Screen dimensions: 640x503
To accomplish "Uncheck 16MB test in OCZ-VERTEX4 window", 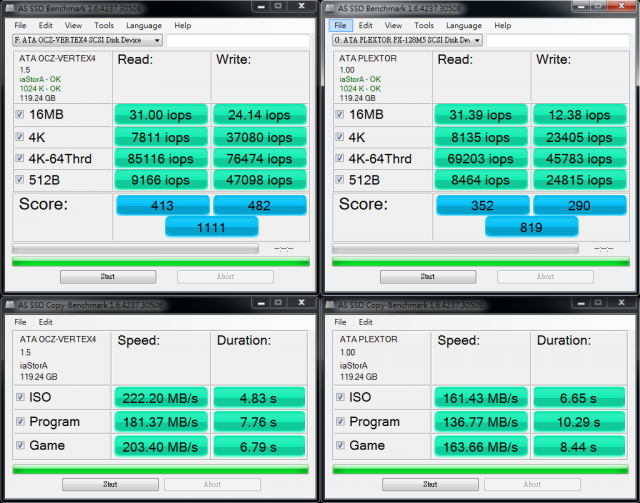I will click(20, 114).
